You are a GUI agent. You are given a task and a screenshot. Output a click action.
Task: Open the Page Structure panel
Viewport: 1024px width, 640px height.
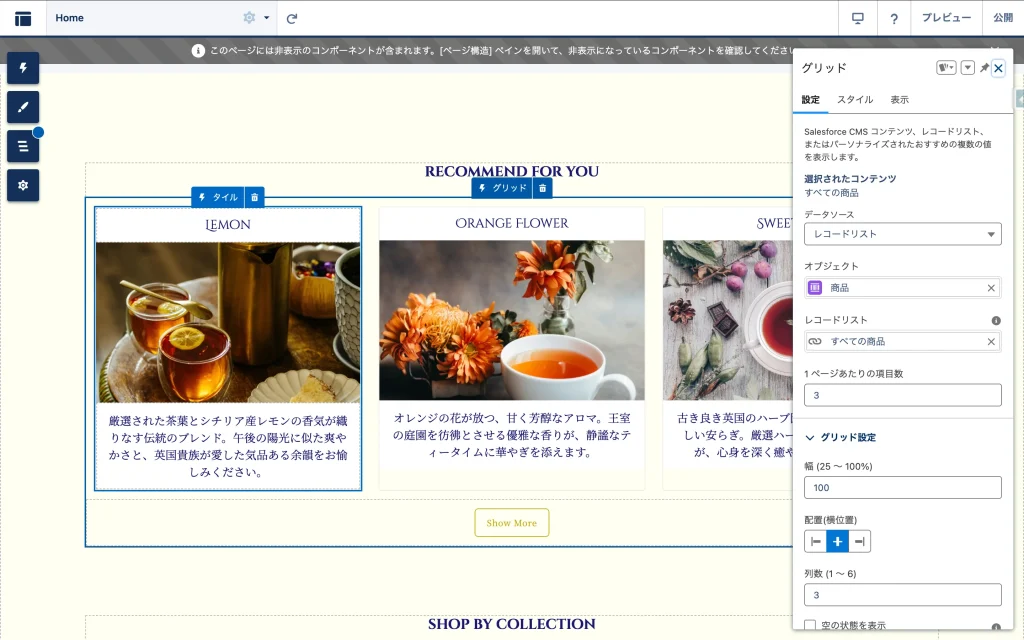point(23,146)
